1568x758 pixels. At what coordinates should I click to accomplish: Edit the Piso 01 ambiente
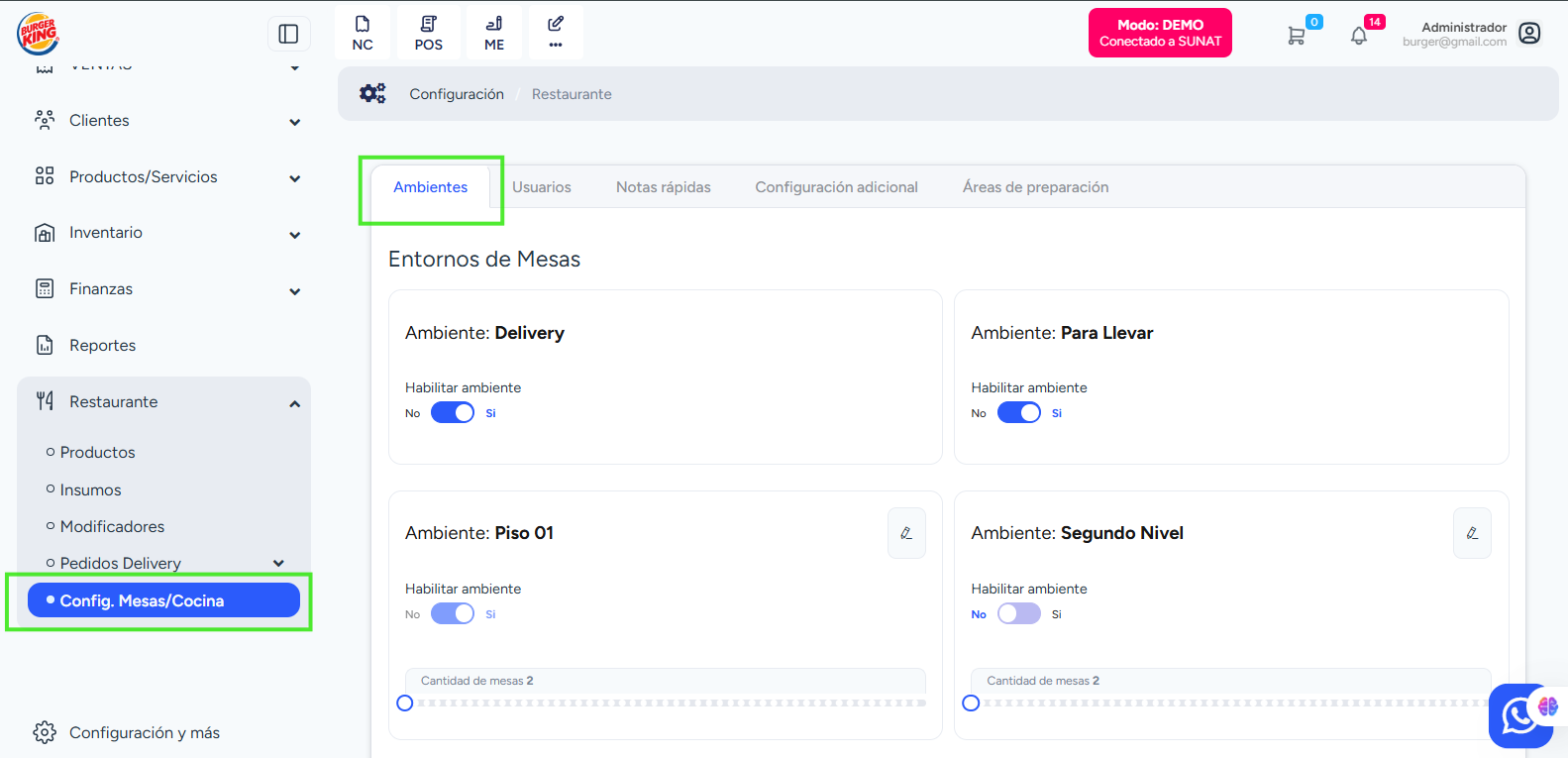point(906,533)
